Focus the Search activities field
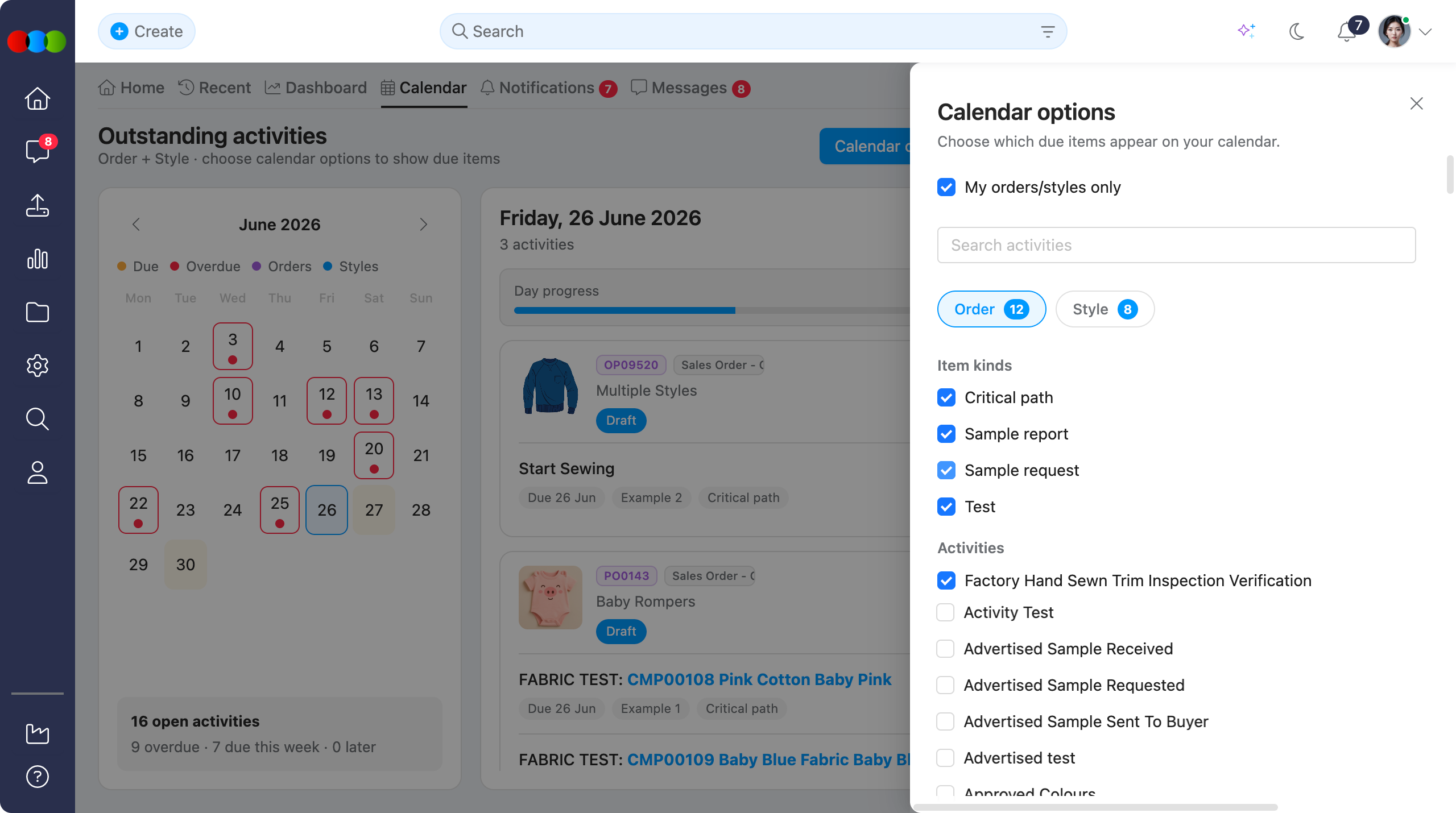Viewport: 1456px width, 813px height. (1176, 245)
